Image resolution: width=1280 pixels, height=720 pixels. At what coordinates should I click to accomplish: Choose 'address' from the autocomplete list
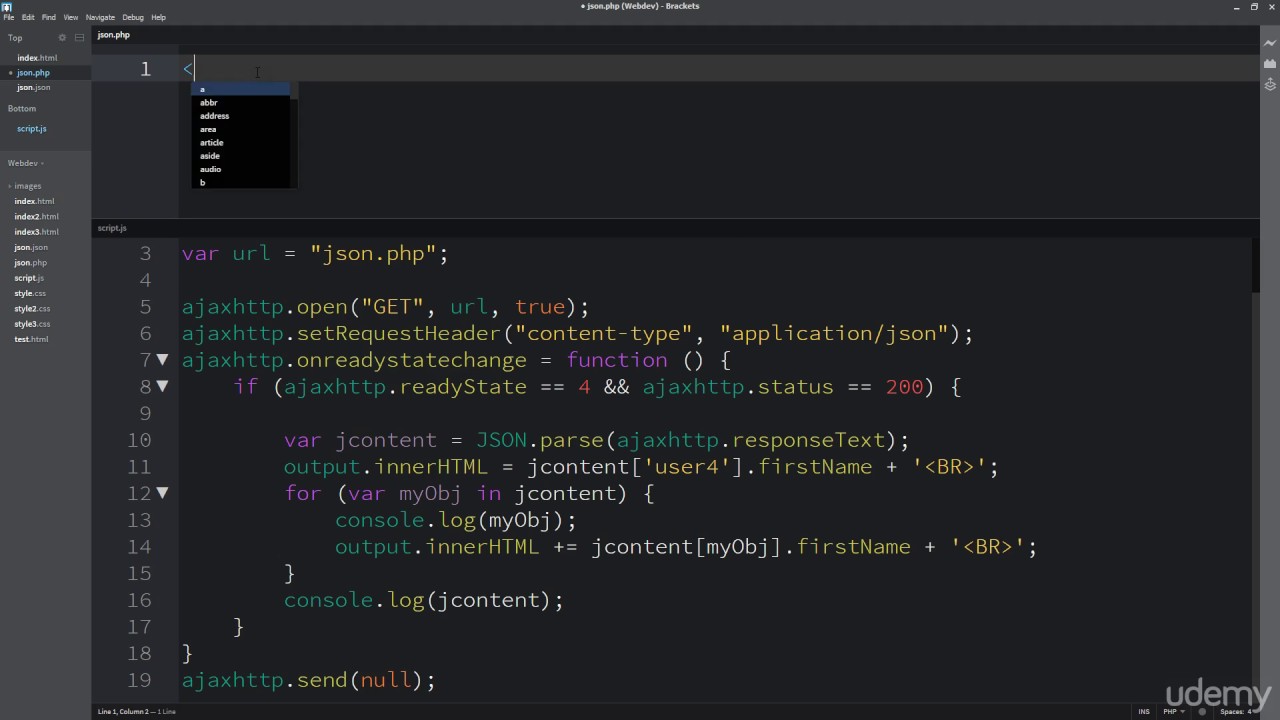(x=240, y=116)
